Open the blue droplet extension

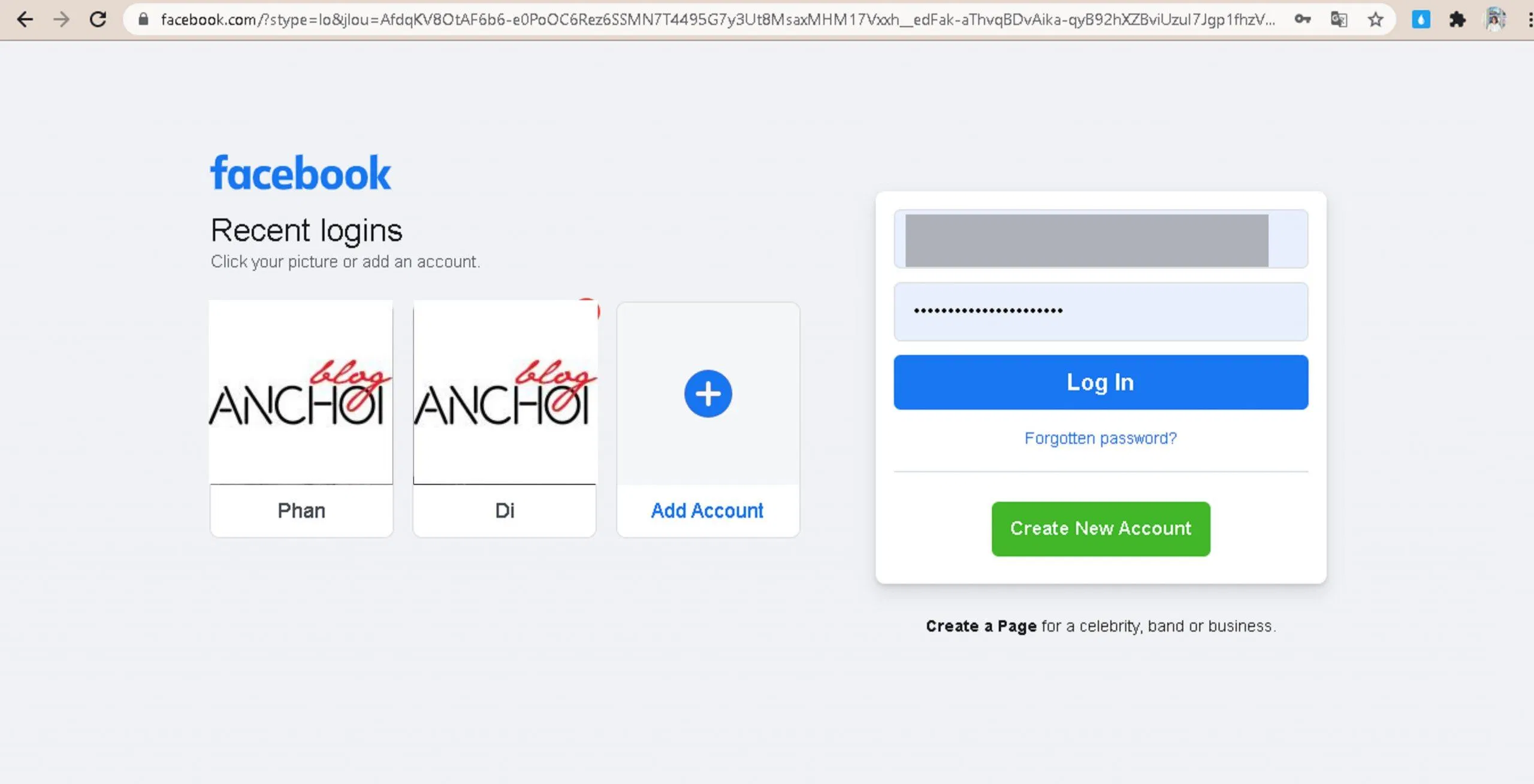coord(1421,20)
